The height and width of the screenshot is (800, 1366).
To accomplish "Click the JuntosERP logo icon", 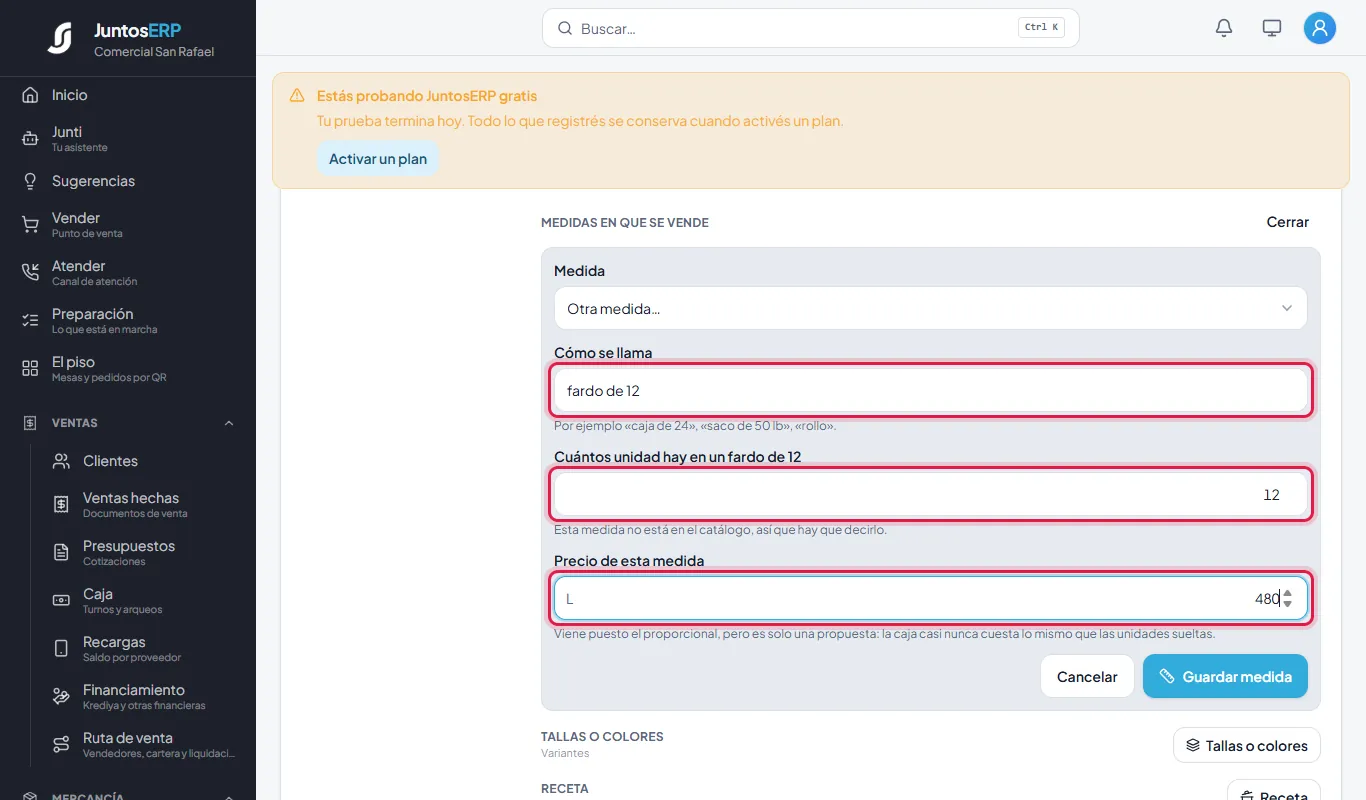I will 60,38.
